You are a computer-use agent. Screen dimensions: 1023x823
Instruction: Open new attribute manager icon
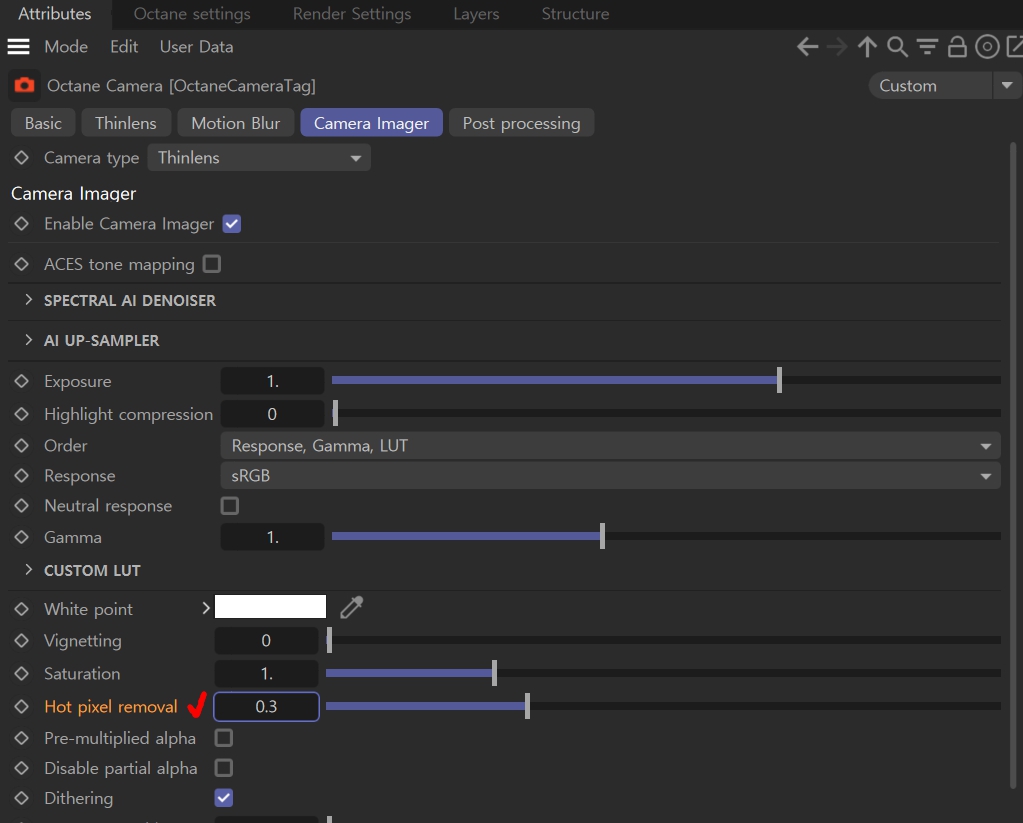pyautogui.click(x=1015, y=47)
